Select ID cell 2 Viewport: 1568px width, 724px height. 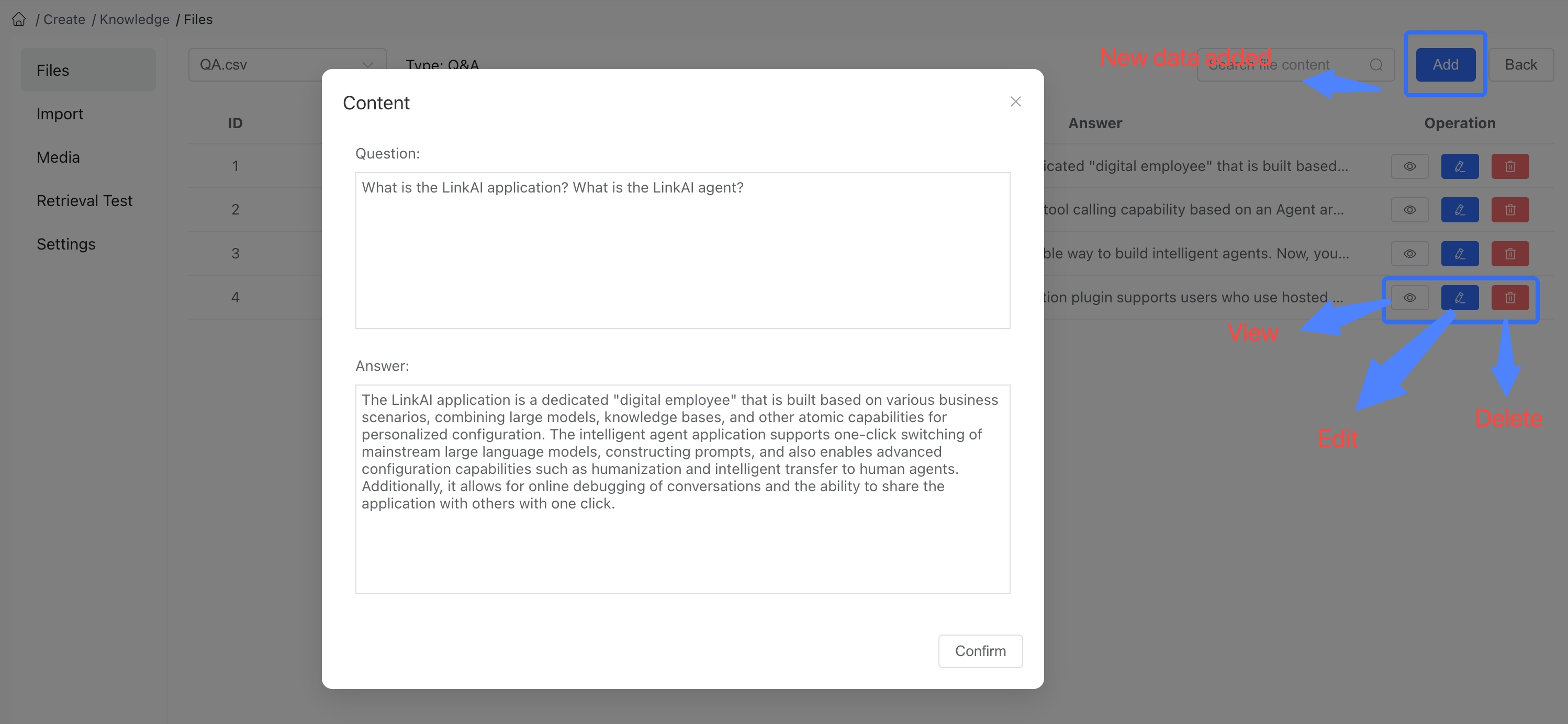[235, 210]
